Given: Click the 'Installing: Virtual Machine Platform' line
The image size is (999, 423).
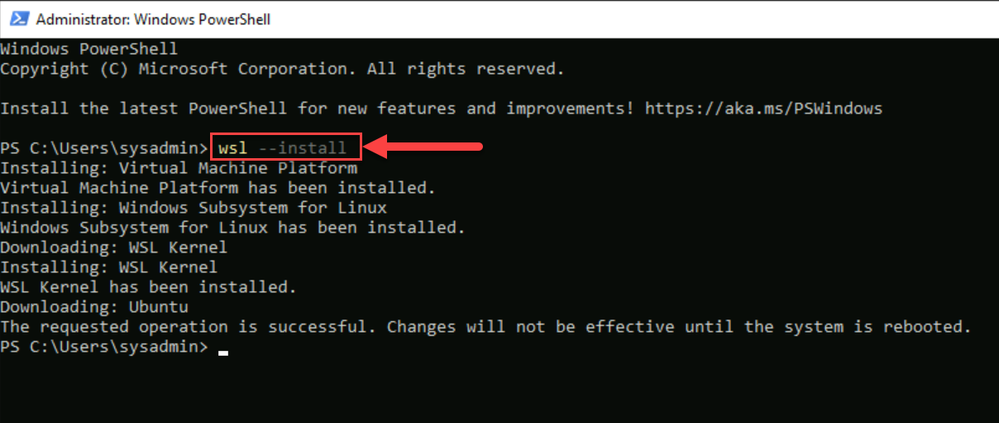Looking at the screenshot, I should click(178, 168).
